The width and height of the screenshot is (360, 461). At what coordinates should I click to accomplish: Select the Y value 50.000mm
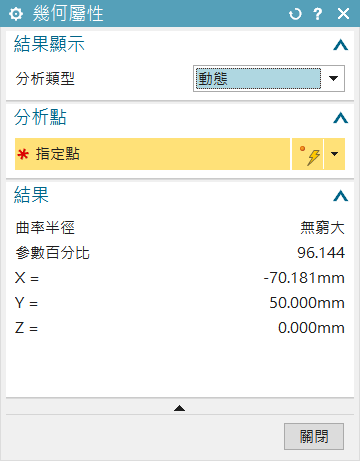pos(307,303)
